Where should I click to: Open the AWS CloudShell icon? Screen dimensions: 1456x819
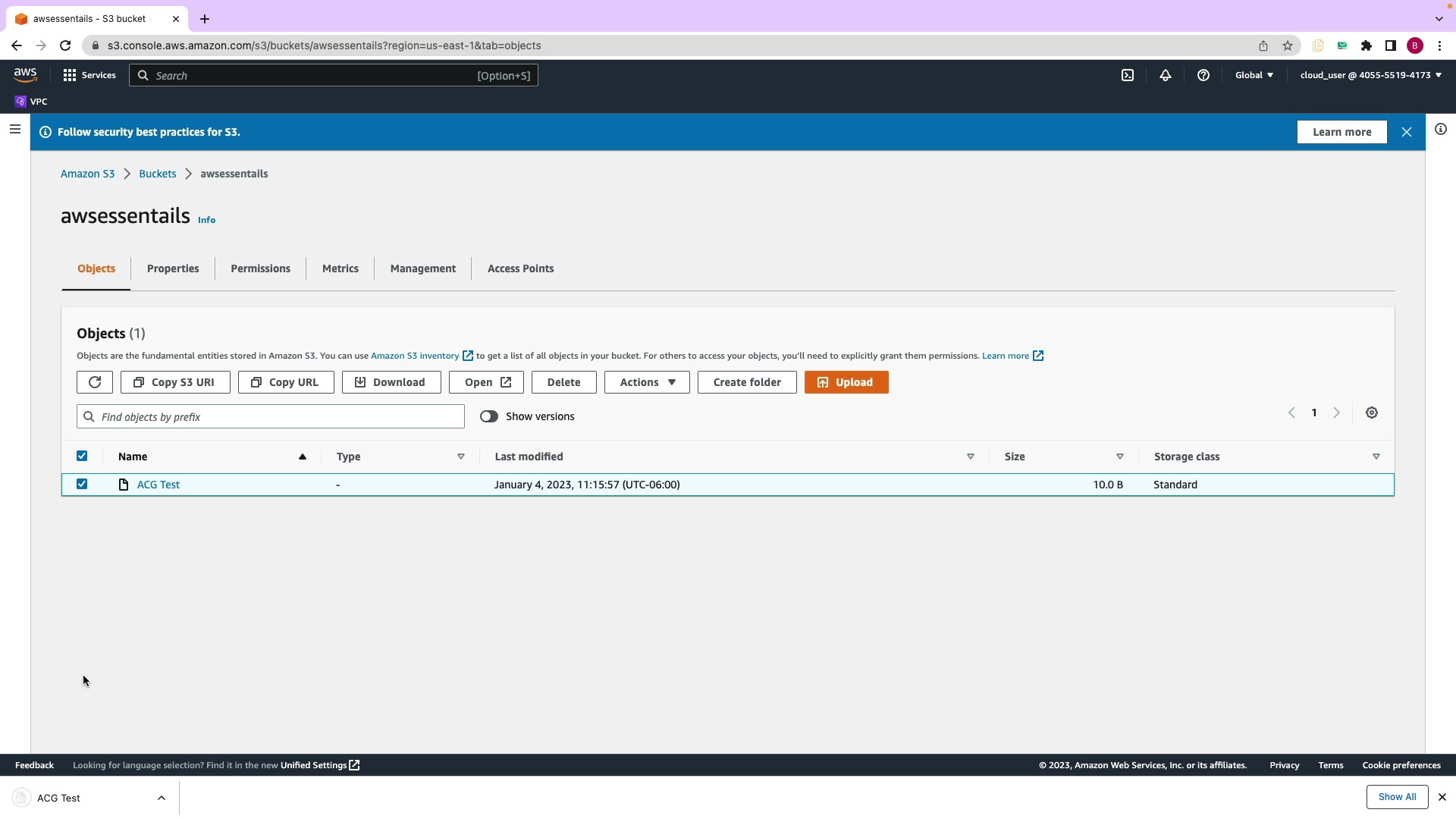coord(1128,75)
